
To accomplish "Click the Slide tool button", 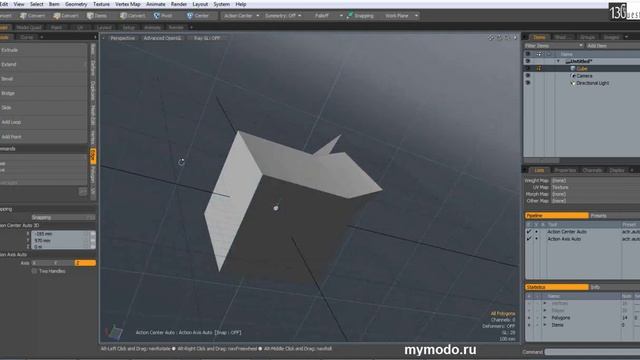I will click(x=43, y=108).
